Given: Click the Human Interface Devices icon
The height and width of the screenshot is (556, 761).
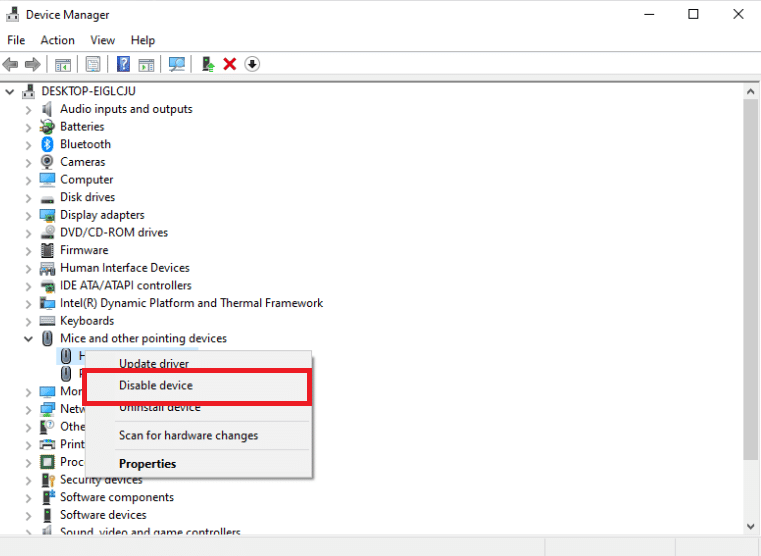Looking at the screenshot, I should (47, 268).
